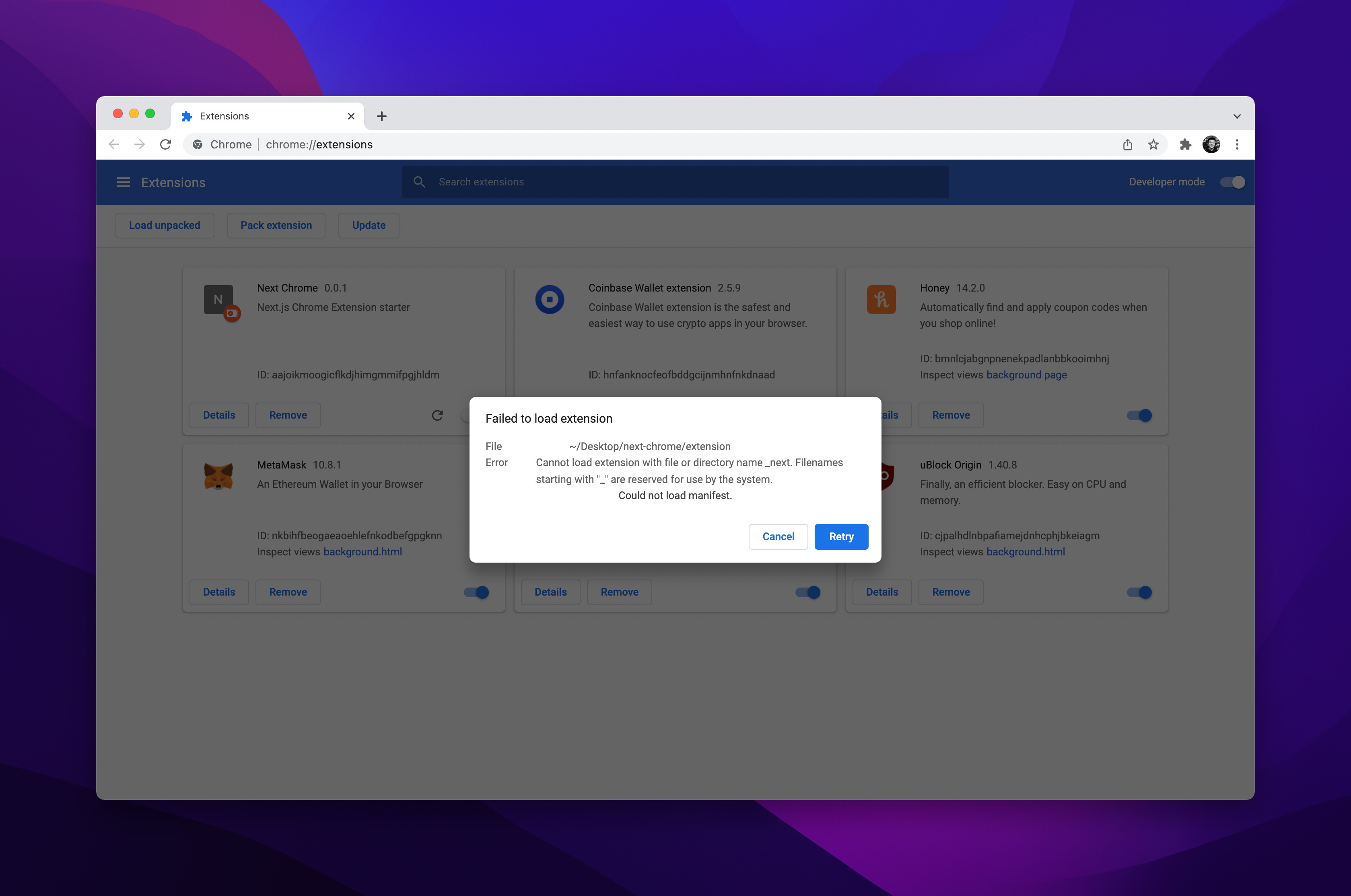Toggle off the Honey extension
The image size is (1351, 896).
[1139, 415]
